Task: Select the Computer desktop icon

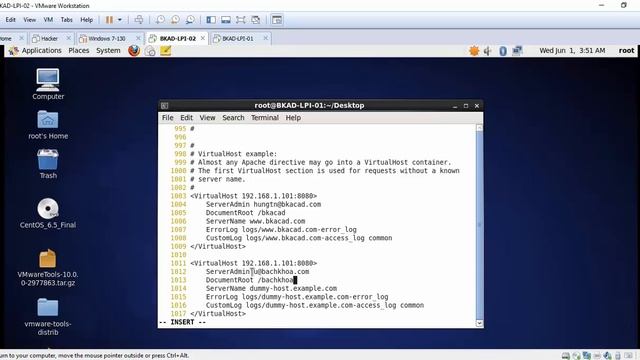Action: 48,84
